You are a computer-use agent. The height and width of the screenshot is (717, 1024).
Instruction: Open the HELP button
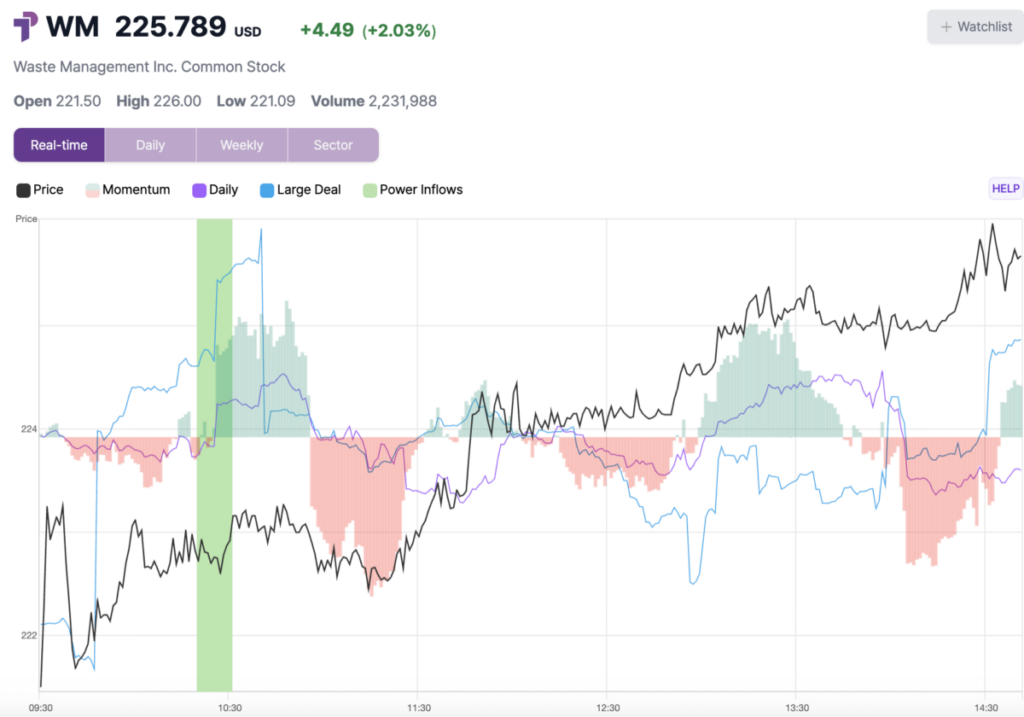[1005, 188]
